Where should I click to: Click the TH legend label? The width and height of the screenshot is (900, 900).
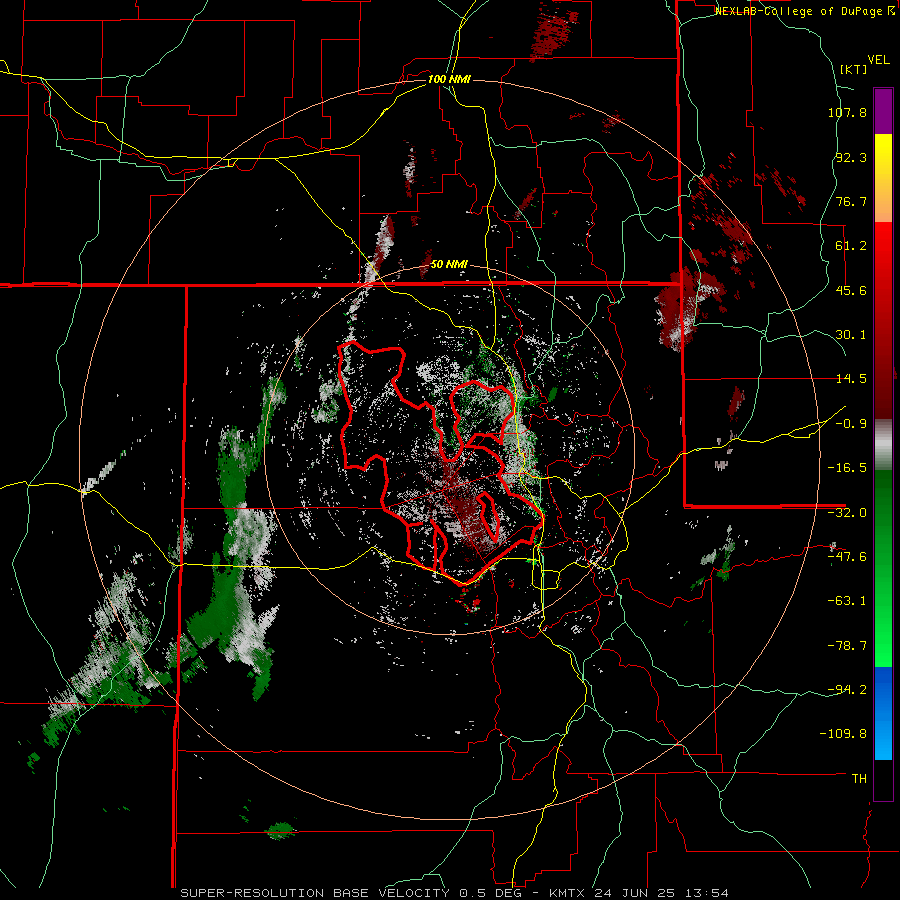pos(859,779)
